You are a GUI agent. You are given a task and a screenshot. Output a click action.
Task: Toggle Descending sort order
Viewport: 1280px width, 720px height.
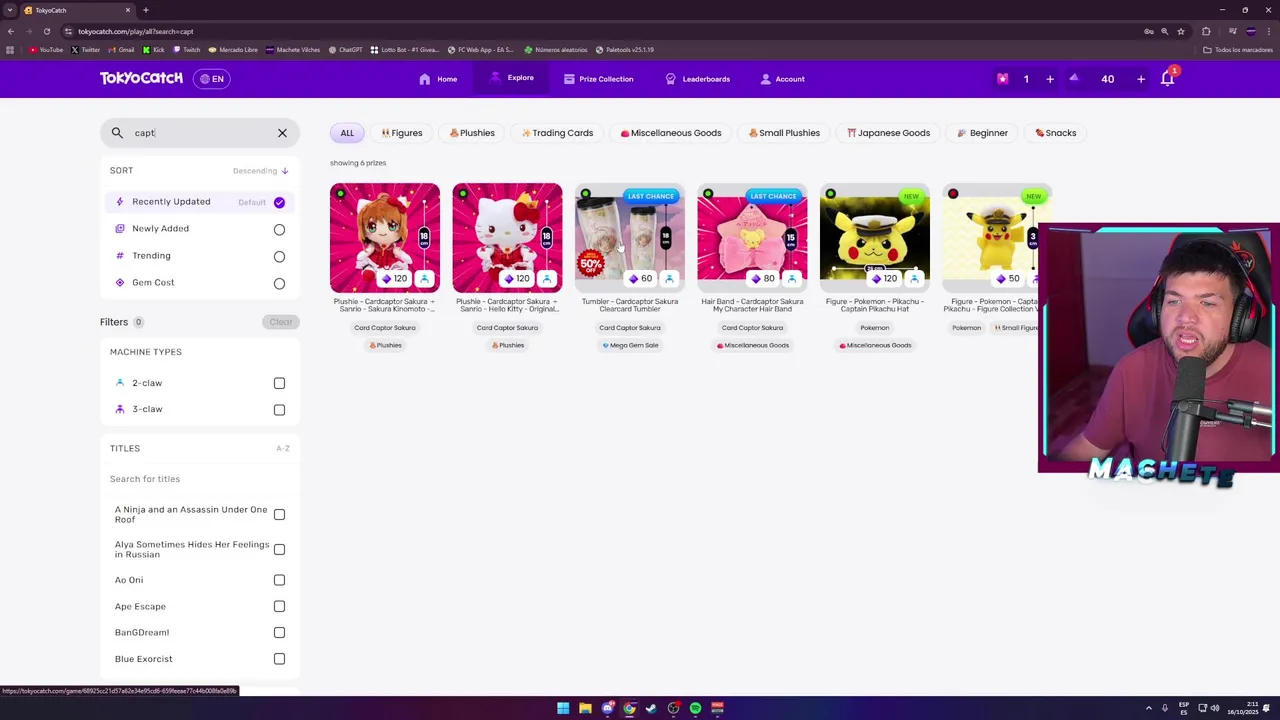(260, 171)
